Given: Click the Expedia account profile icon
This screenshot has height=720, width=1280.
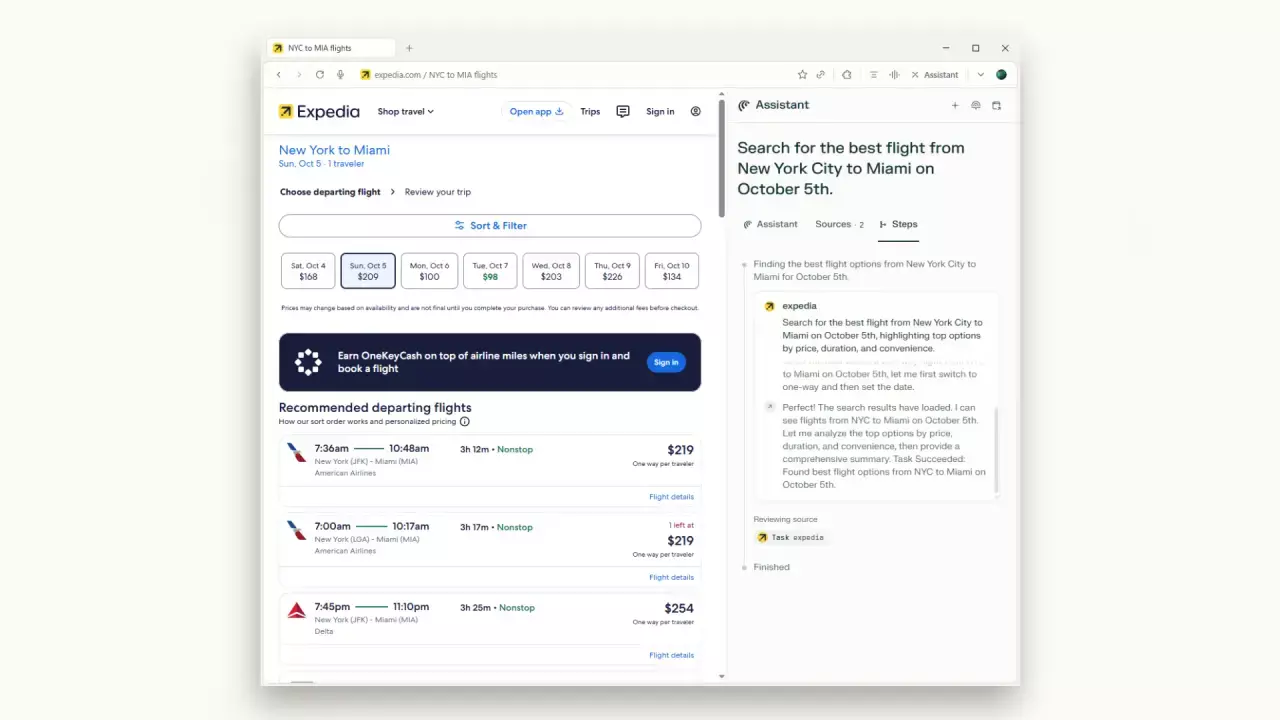Looking at the screenshot, I should pyautogui.click(x=696, y=112).
